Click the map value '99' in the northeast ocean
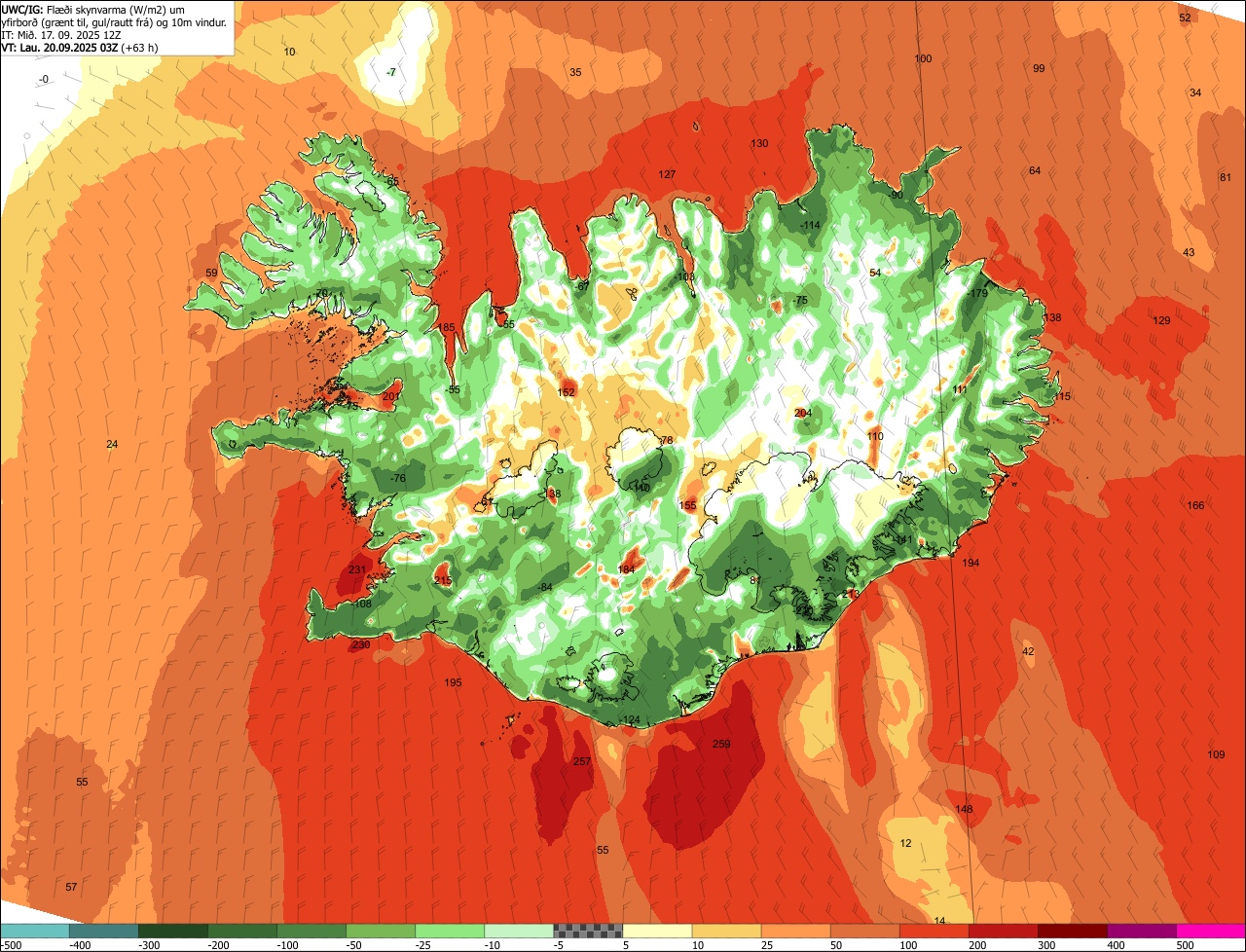The width and height of the screenshot is (1246, 952). 1039,68
